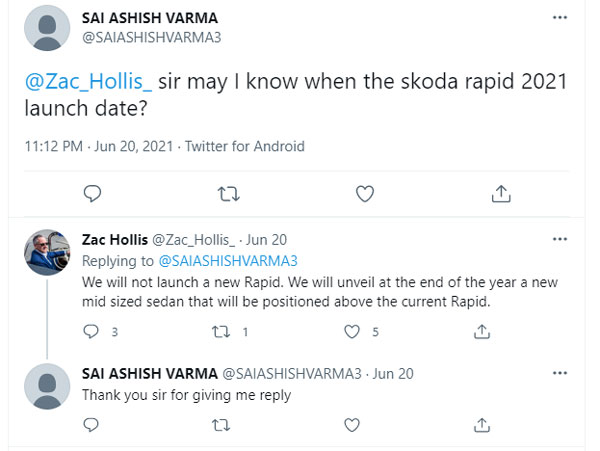This screenshot has width=600, height=451.
Task: Open more options on the last reply
Action: [560, 373]
